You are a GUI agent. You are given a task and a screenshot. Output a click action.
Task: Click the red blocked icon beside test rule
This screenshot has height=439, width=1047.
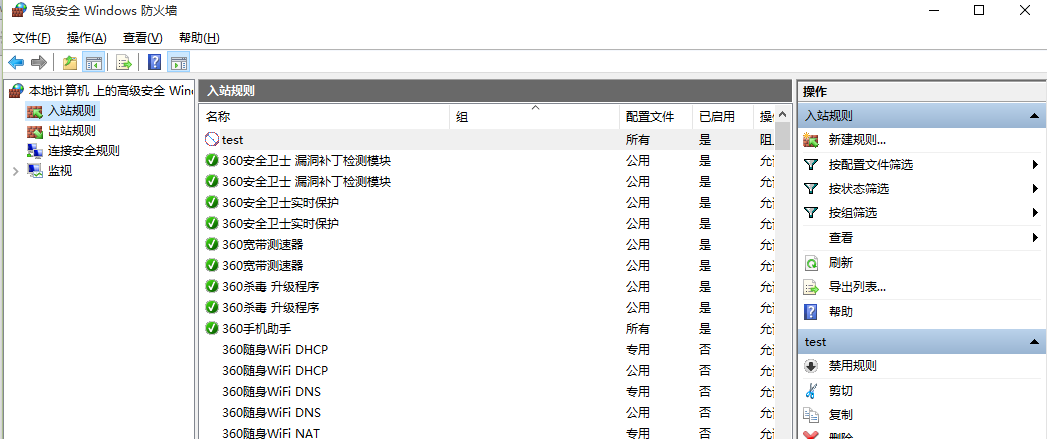[x=212, y=140]
